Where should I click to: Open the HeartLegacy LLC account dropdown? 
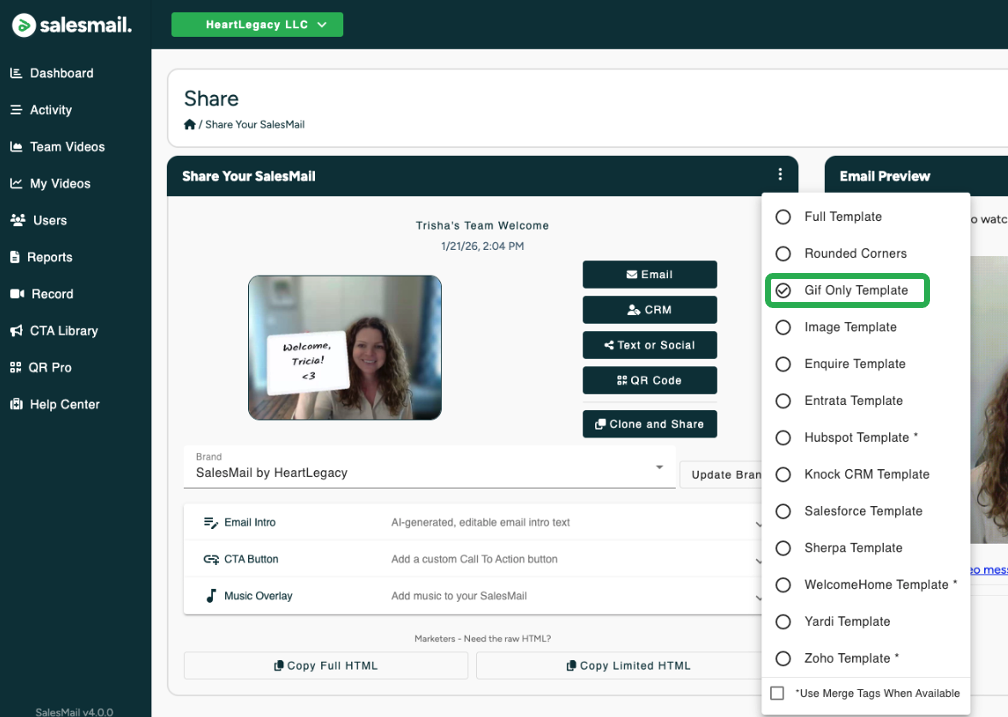(x=257, y=25)
